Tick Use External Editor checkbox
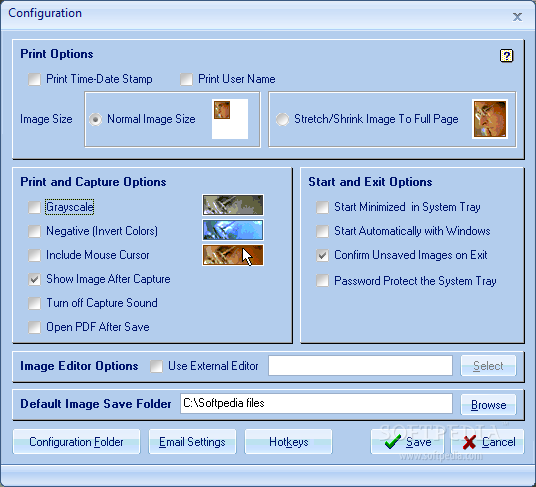Viewport: 536px width, 487px height. tap(156, 366)
